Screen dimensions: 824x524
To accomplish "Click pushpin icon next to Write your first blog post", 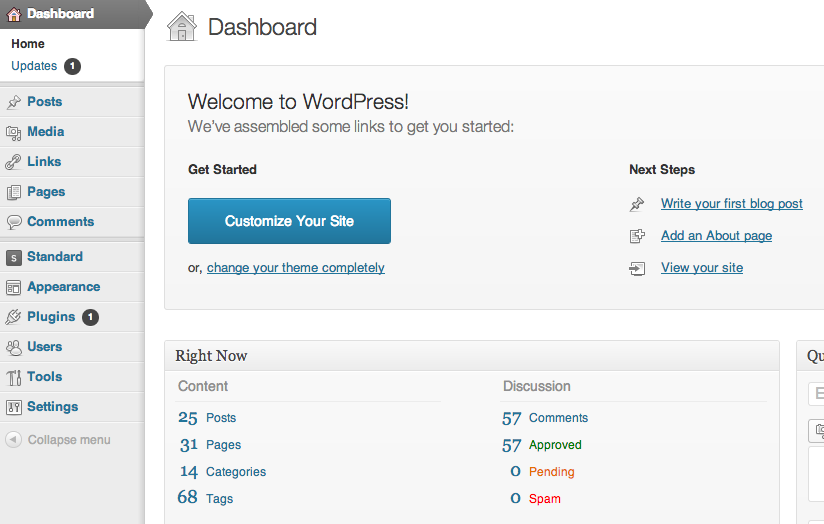I will [x=637, y=204].
